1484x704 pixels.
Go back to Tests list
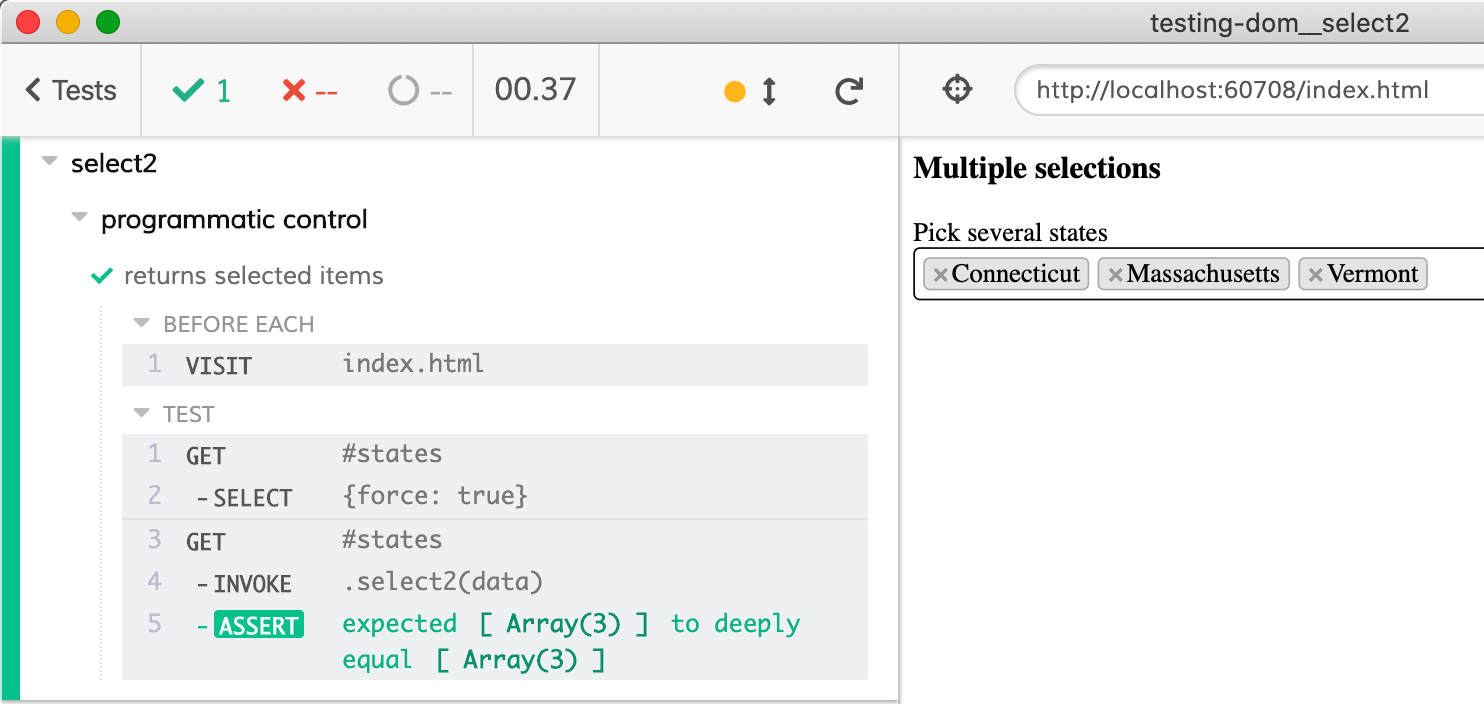click(71, 91)
